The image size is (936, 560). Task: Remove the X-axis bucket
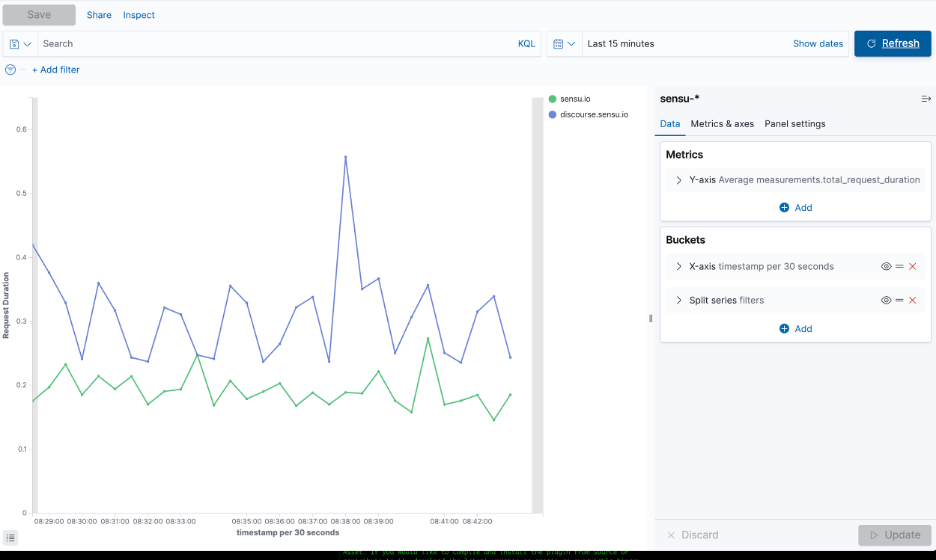pos(913,266)
